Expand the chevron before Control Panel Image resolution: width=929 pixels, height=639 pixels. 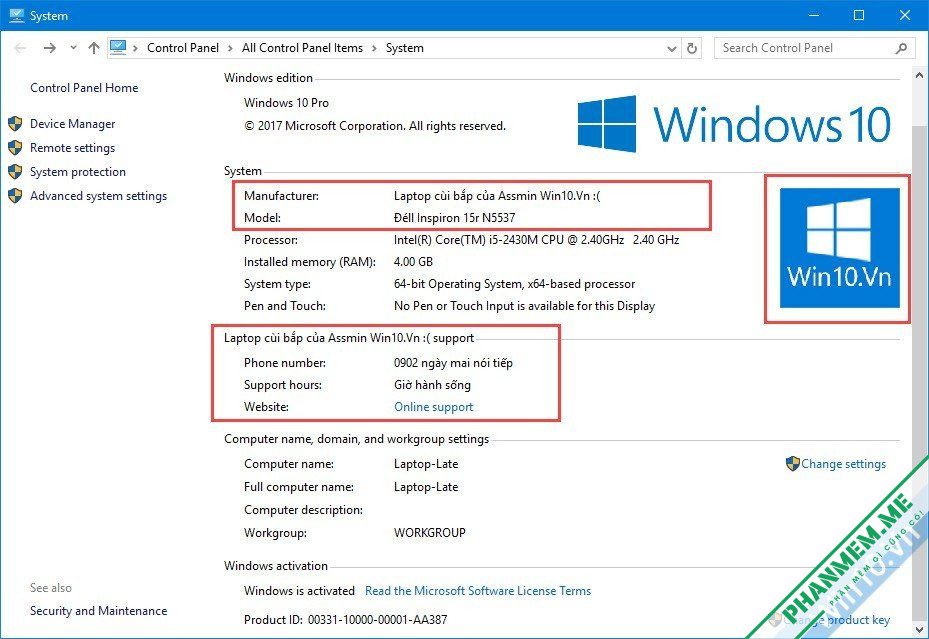pos(135,48)
